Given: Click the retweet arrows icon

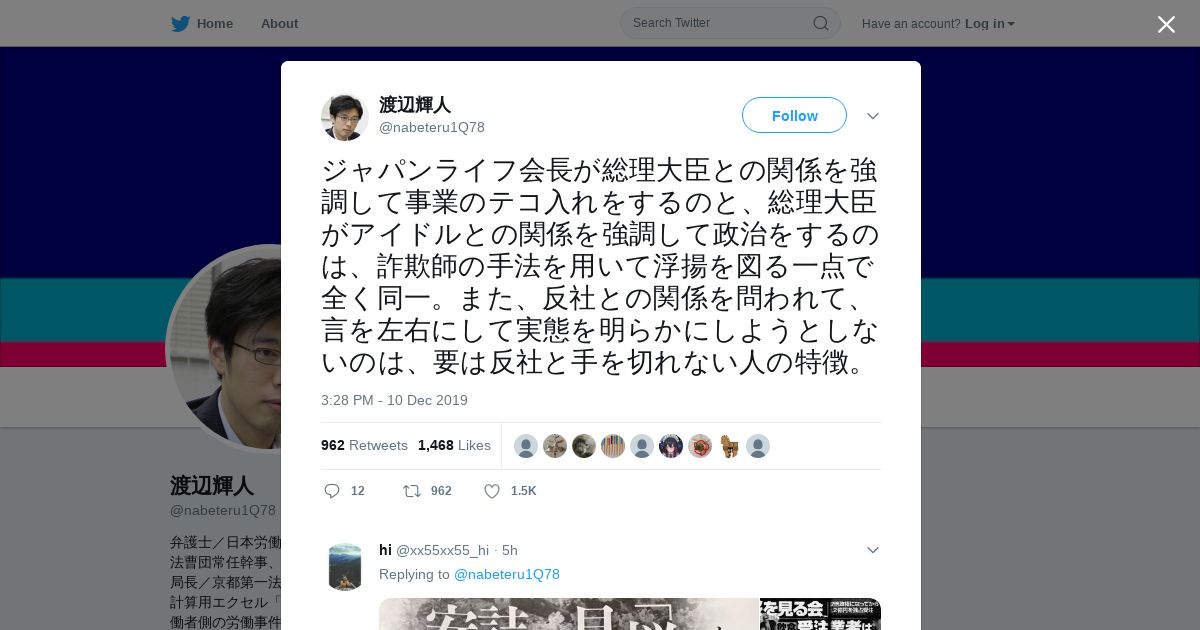Looking at the screenshot, I should pos(411,491).
